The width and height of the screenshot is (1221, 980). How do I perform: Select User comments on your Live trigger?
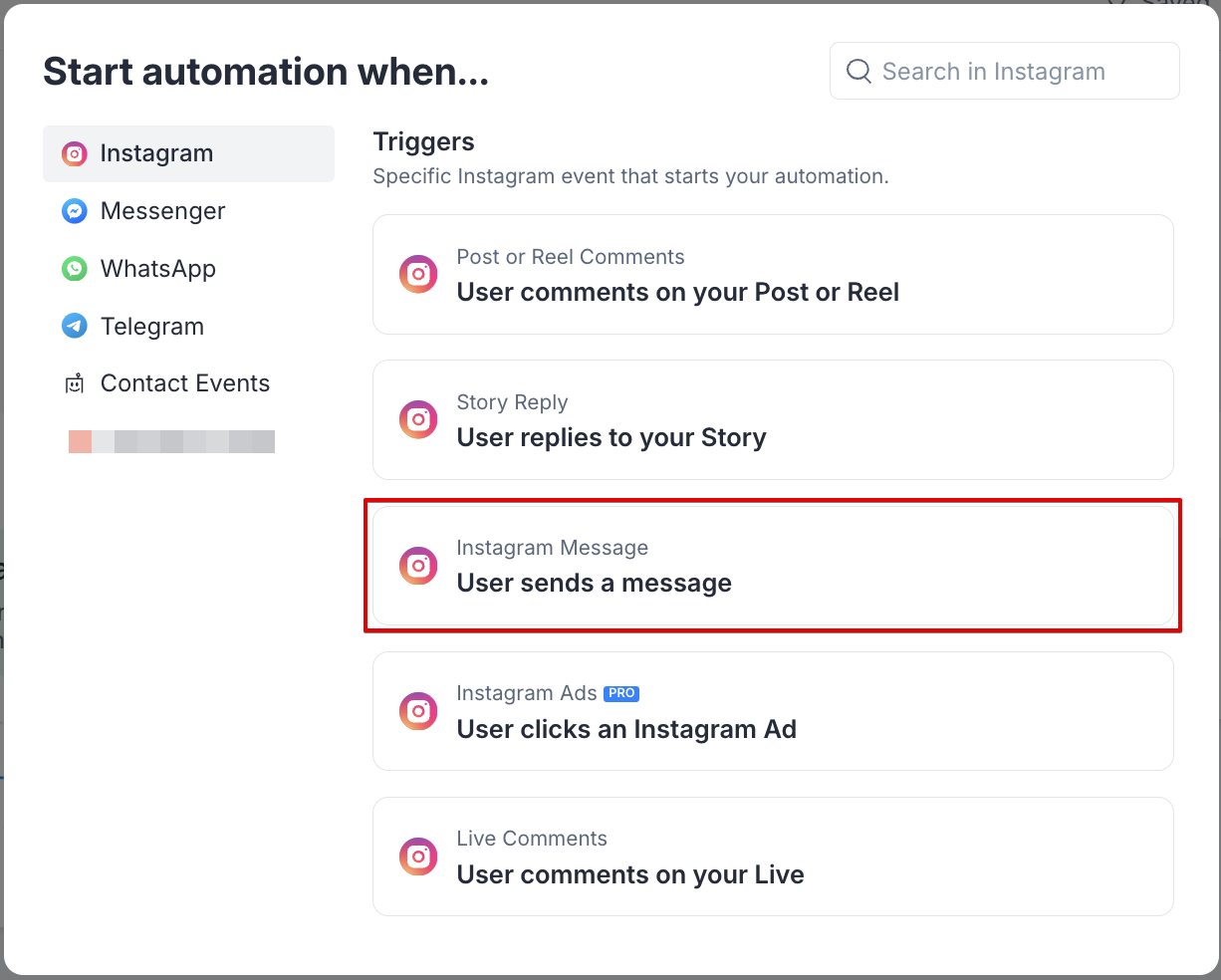tap(773, 857)
